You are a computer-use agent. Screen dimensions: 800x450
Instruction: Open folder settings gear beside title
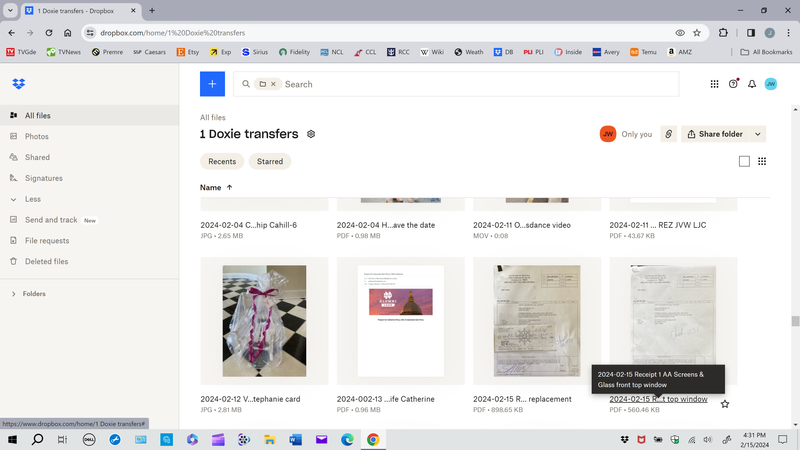coord(311,134)
